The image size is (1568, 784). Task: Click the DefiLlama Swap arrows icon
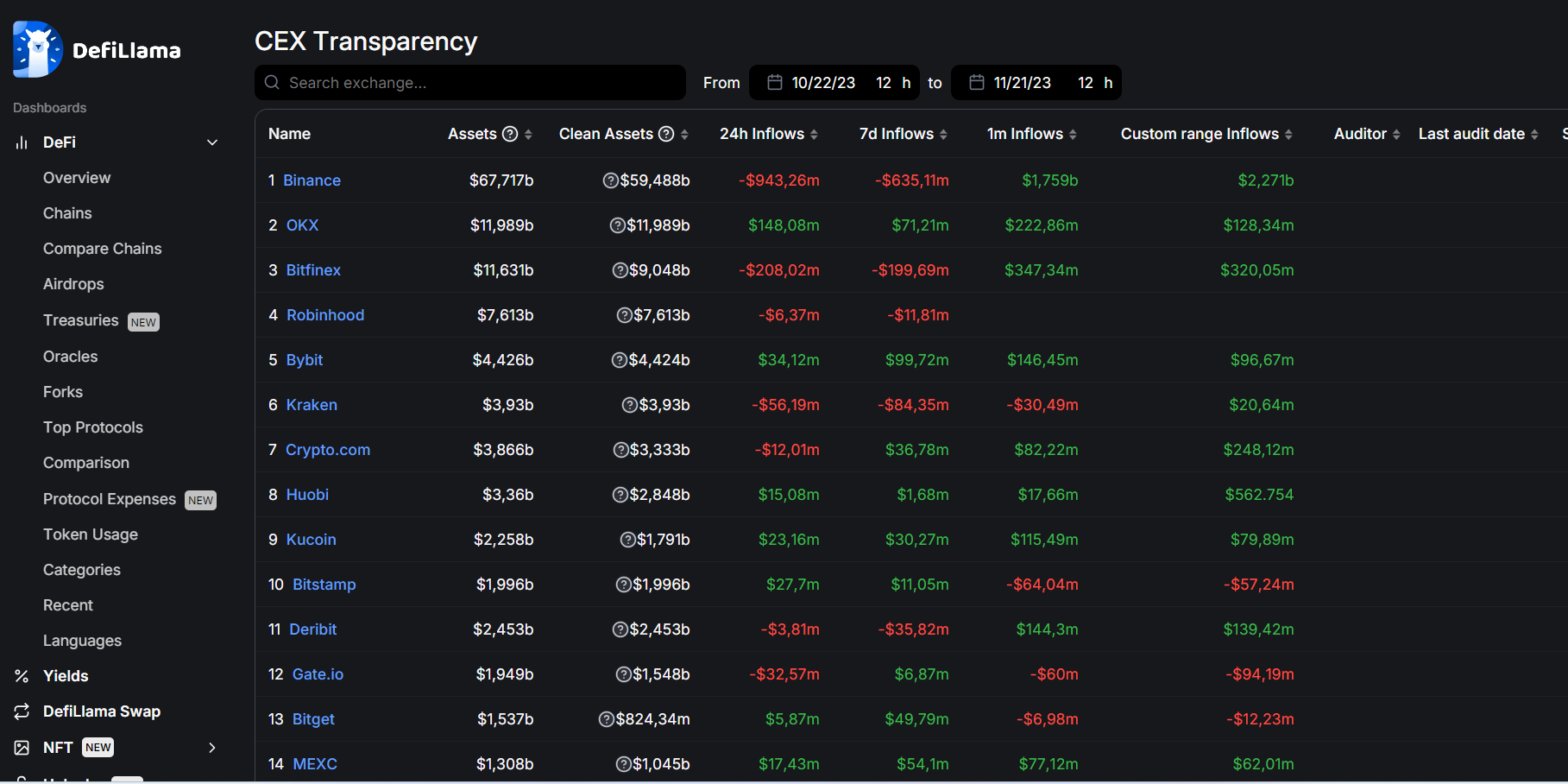(x=22, y=711)
